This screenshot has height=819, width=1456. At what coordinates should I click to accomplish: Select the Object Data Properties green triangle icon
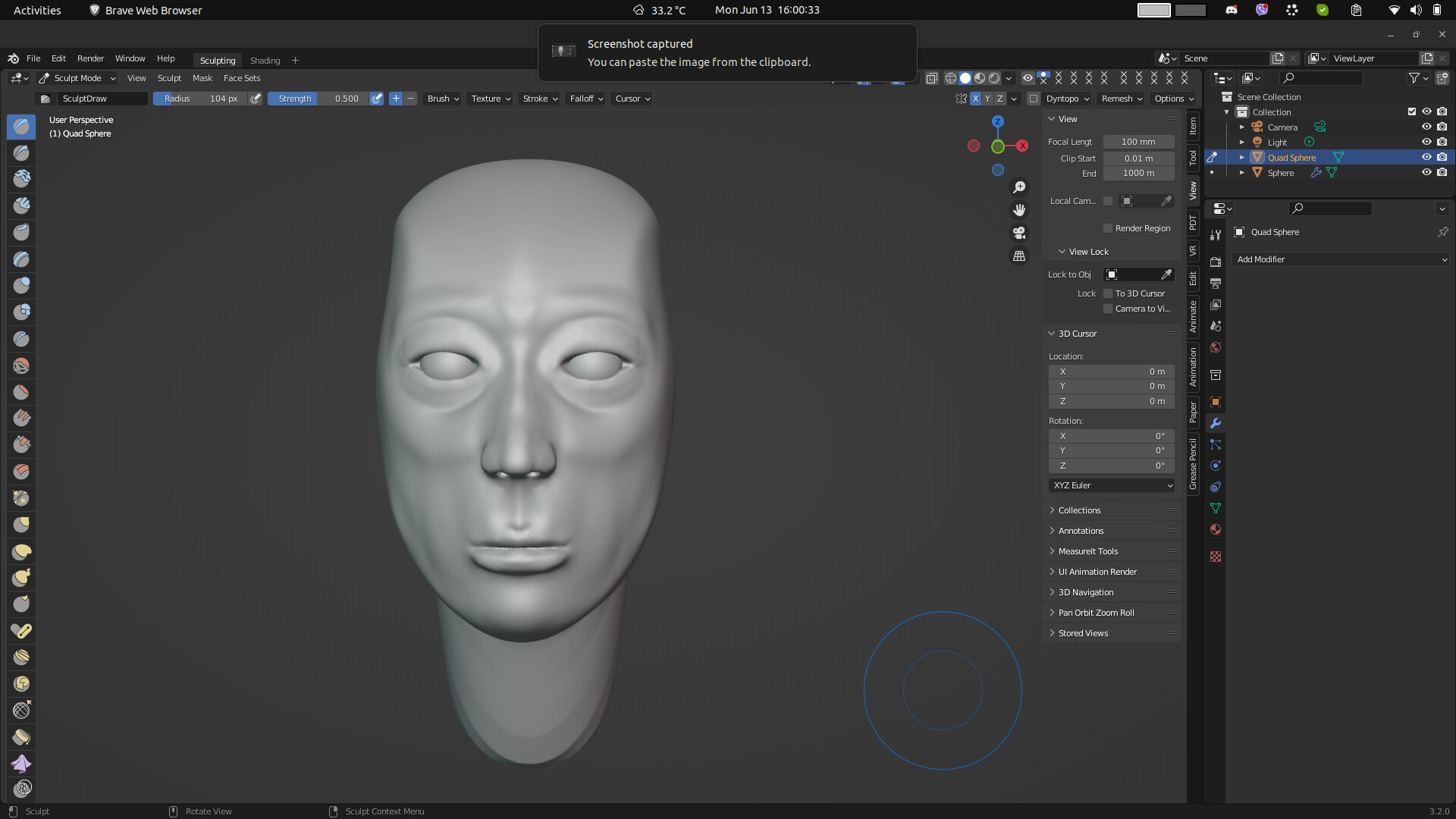click(1216, 508)
